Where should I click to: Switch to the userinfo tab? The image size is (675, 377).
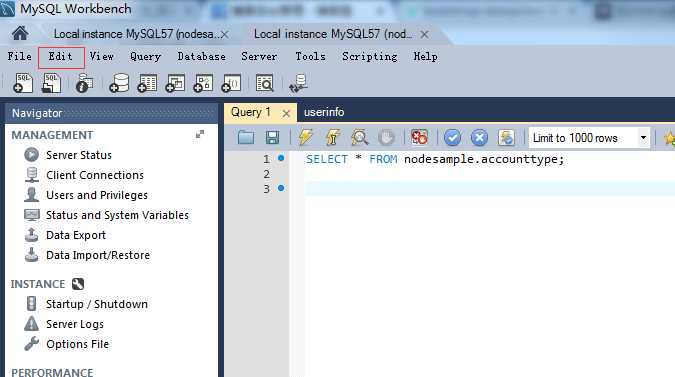tap(324, 112)
